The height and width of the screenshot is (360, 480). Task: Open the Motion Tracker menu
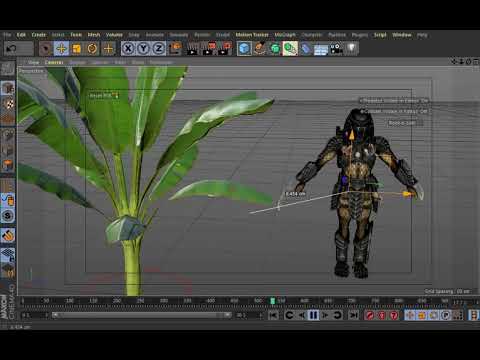[252, 35]
